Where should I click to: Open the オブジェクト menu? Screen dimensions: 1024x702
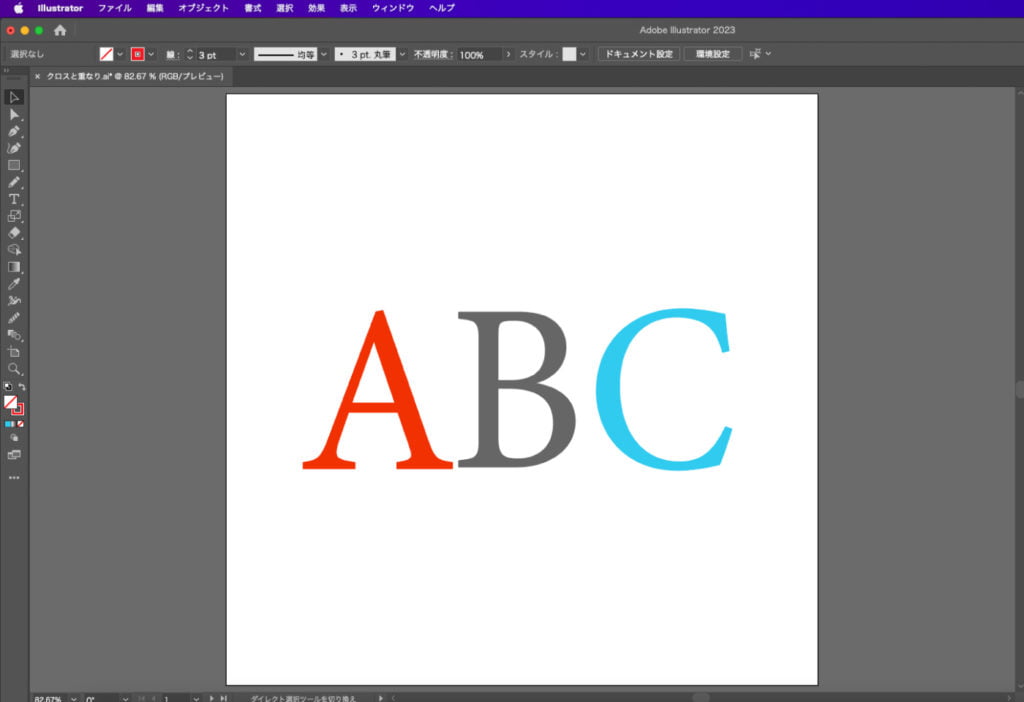[x=203, y=8]
